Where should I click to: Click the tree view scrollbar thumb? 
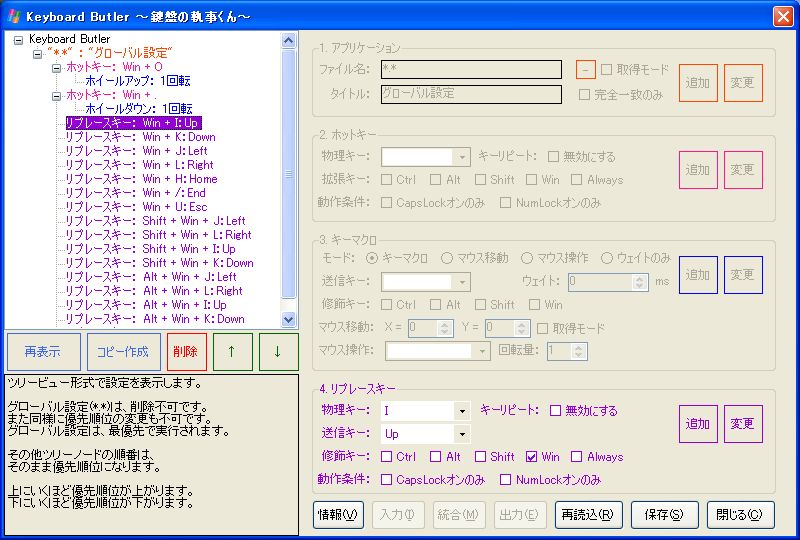point(288,174)
